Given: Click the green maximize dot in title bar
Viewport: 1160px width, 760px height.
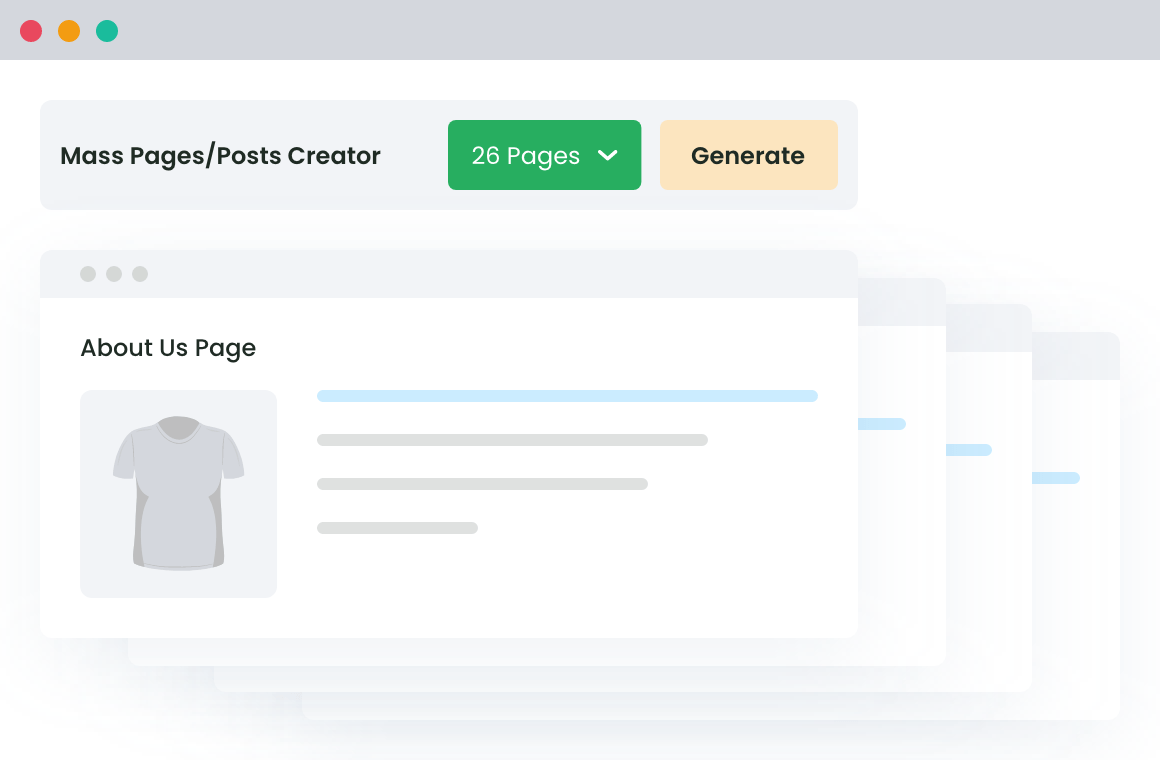Looking at the screenshot, I should pyautogui.click(x=107, y=31).
